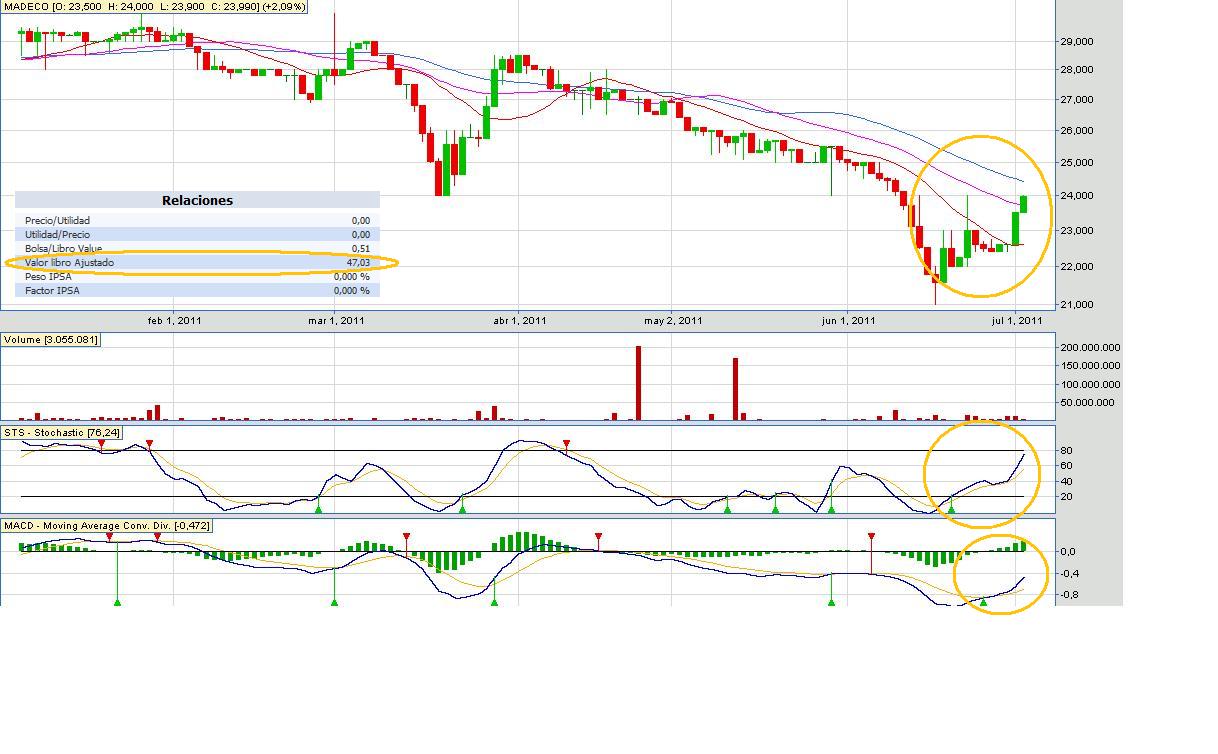Select the Utilidad/Precio row label

57,235
